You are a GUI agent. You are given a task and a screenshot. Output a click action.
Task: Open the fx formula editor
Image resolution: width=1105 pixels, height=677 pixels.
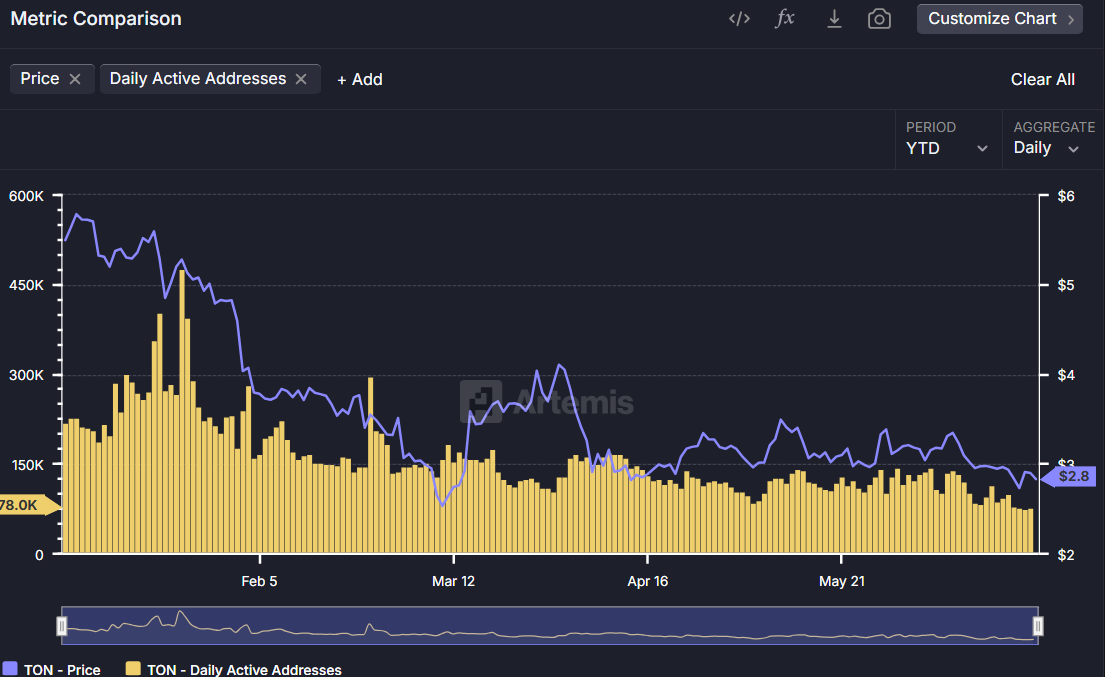point(786,19)
